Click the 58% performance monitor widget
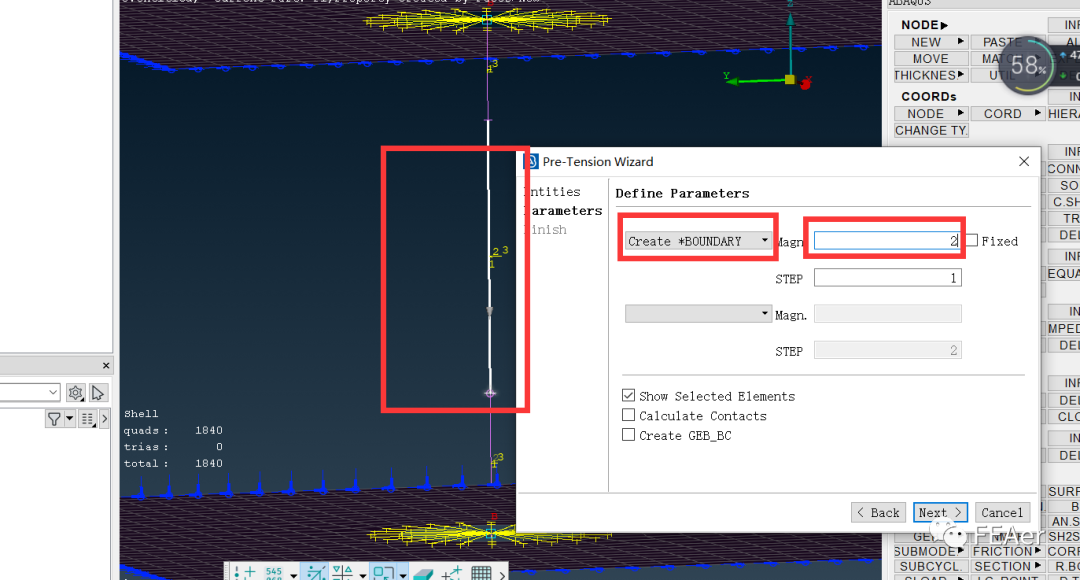Screen dimensions: 1080x580 tap(1028, 66)
